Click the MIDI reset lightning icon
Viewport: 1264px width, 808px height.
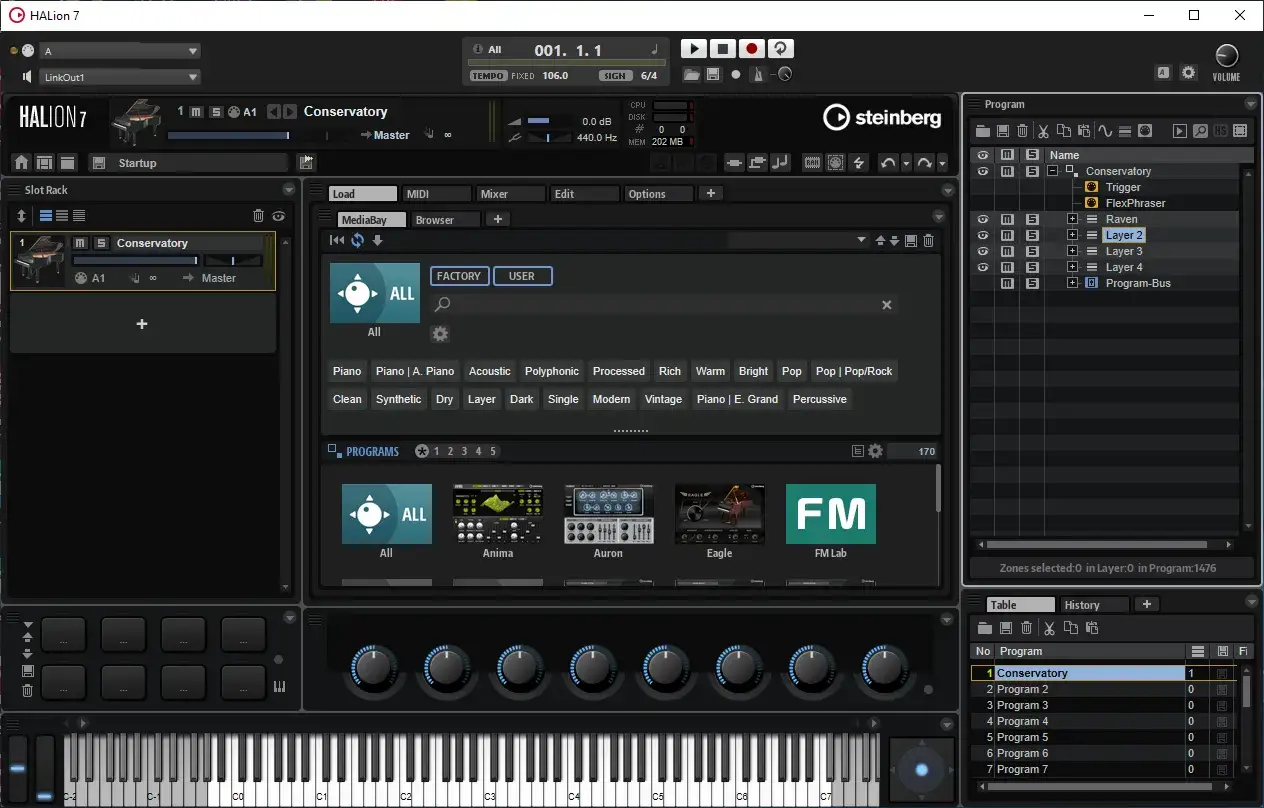coord(857,163)
